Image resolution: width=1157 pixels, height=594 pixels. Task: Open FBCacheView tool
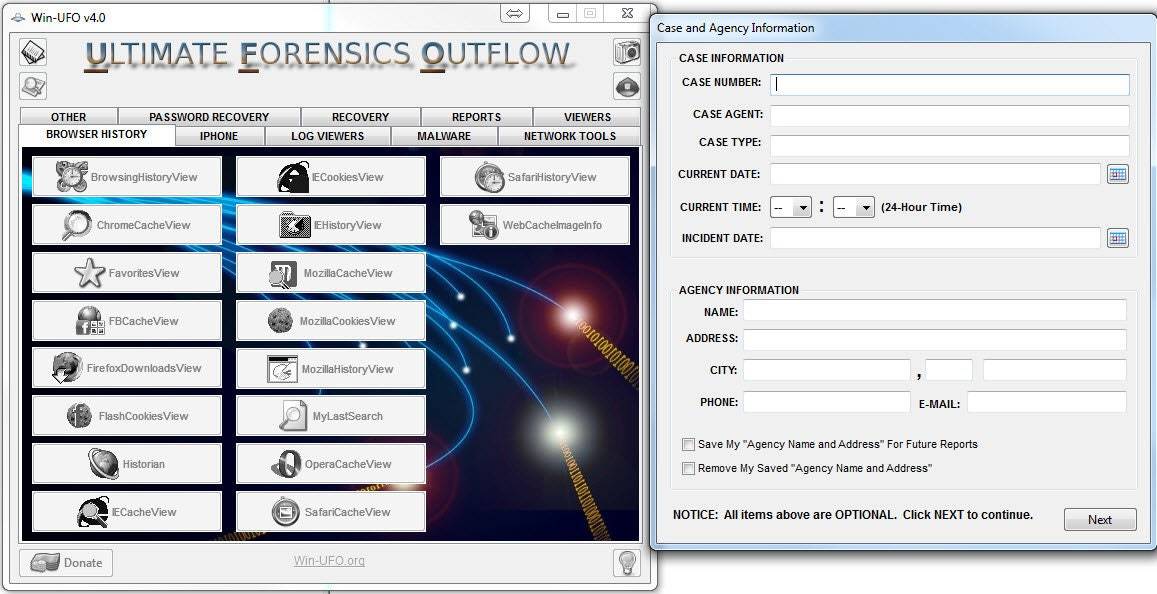point(127,320)
